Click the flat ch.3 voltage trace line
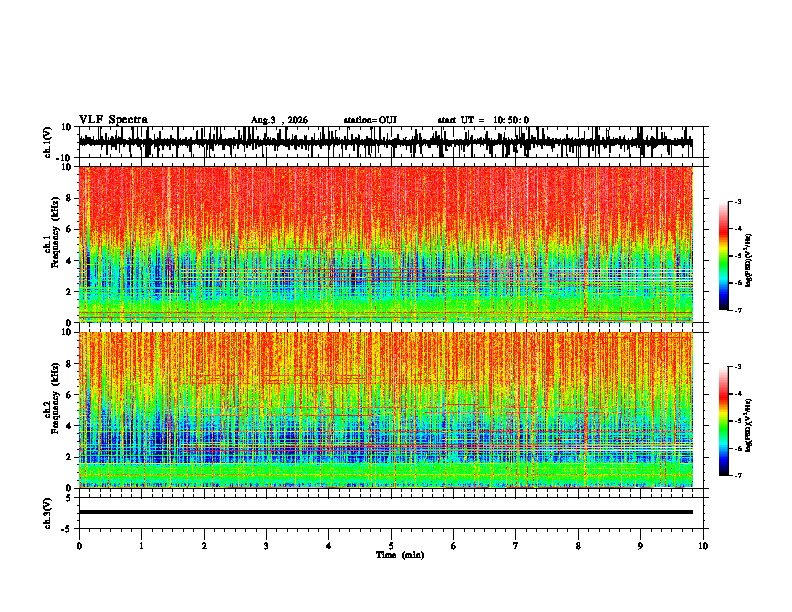The width and height of the screenshot is (792, 612). pos(385,512)
